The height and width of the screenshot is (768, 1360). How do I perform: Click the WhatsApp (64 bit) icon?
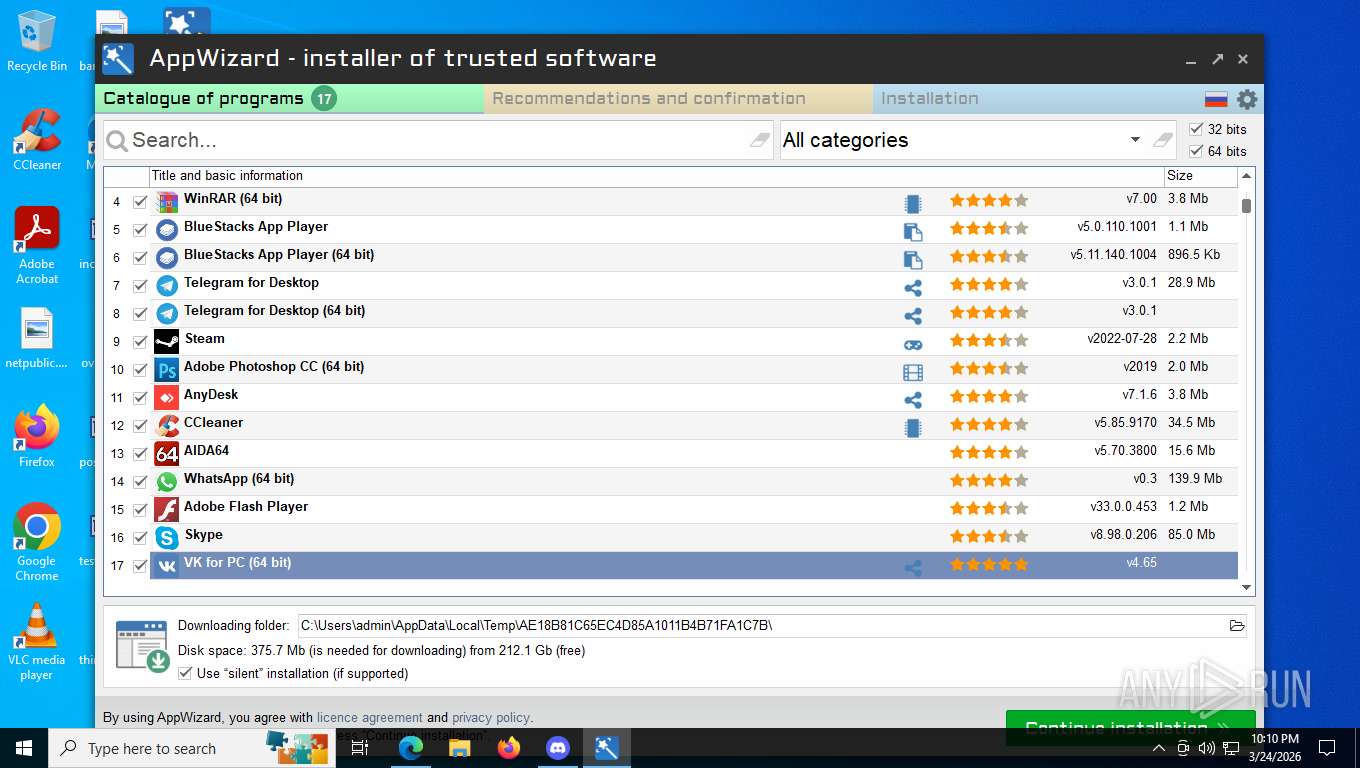pos(167,482)
